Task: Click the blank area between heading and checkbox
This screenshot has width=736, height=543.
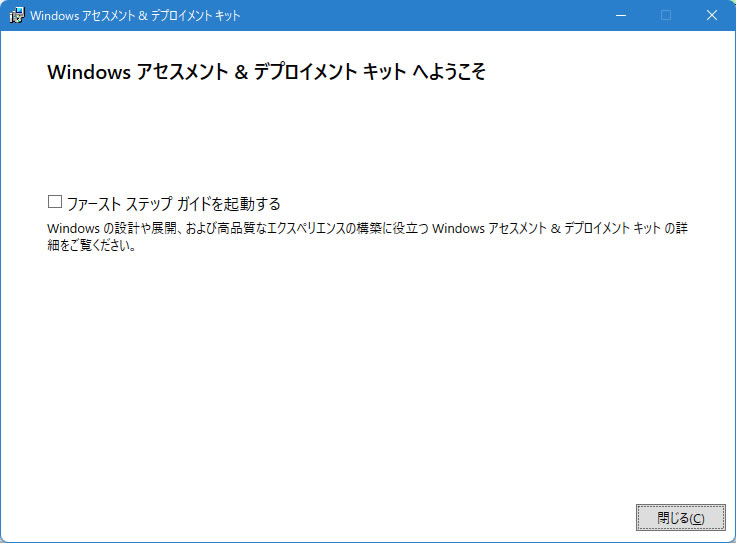Action: 360,140
